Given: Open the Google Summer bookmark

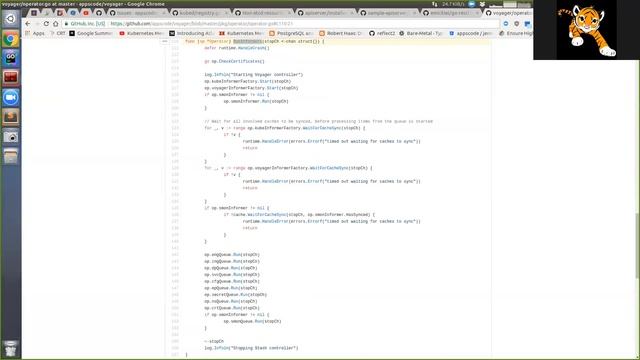Looking at the screenshot, I should (91, 33).
